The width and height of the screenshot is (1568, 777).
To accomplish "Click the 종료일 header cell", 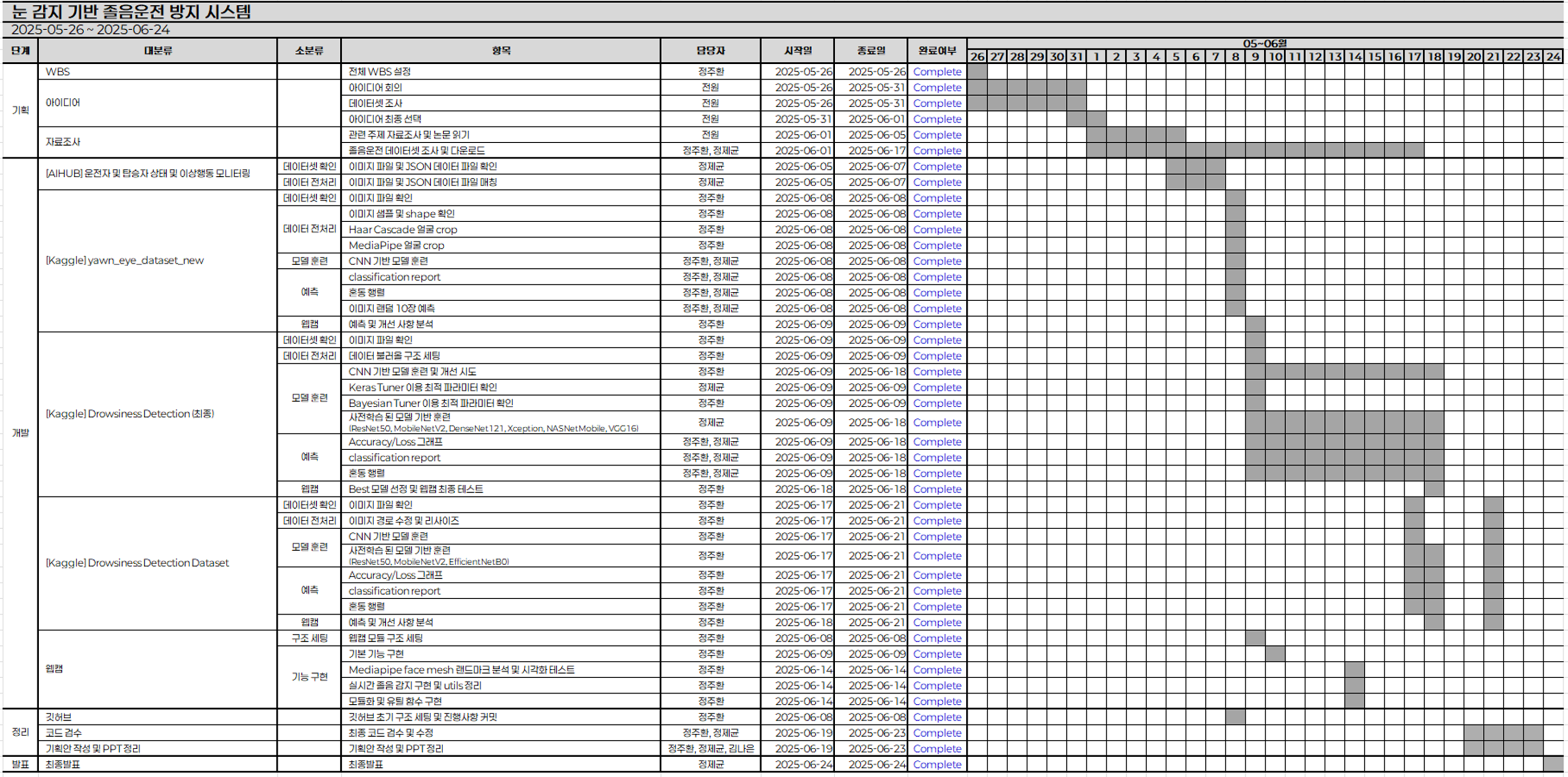I will [x=871, y=51].
